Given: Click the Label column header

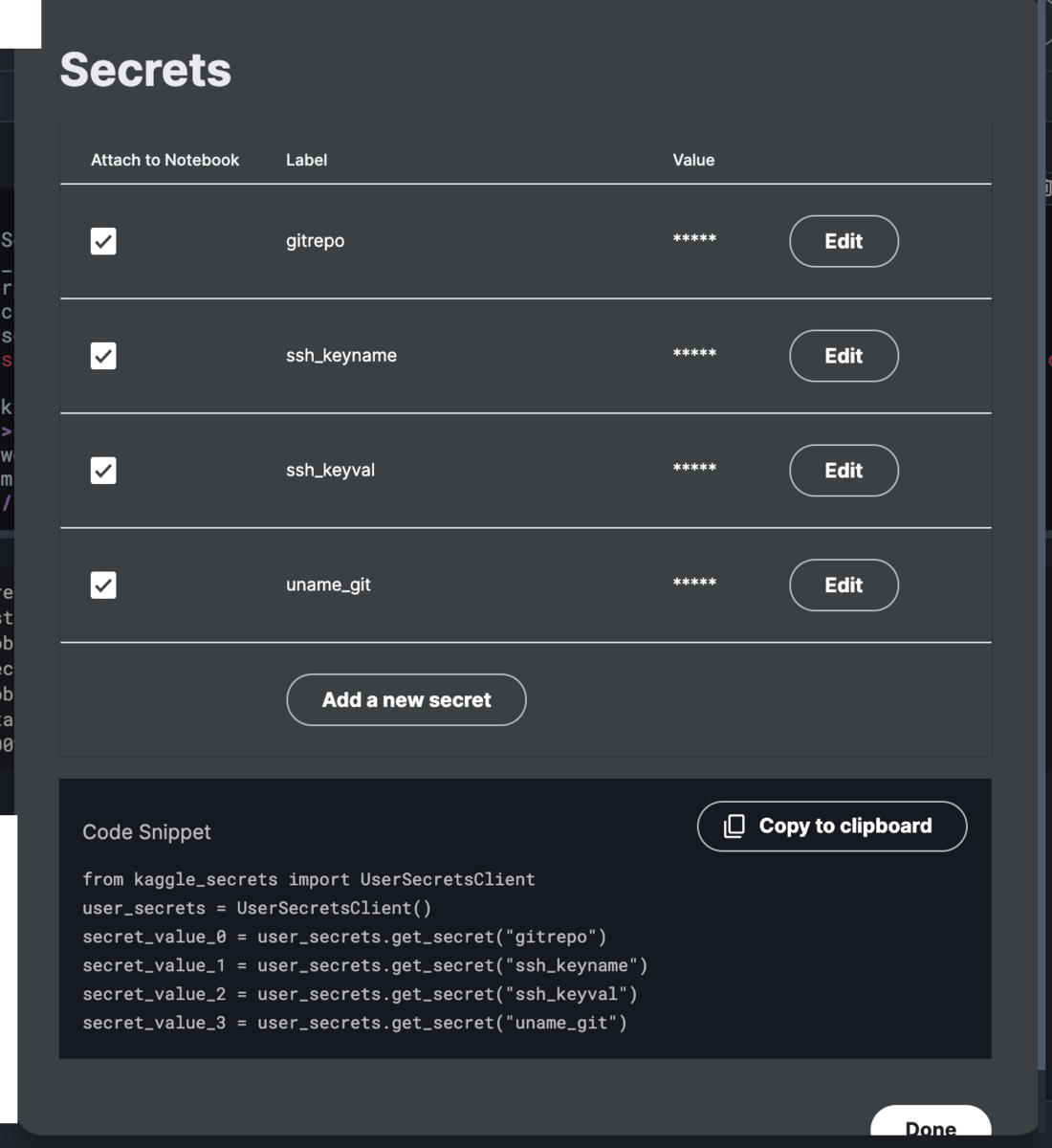Looking at the screenshot, I should pyautogui.click(x=306, y=160).
